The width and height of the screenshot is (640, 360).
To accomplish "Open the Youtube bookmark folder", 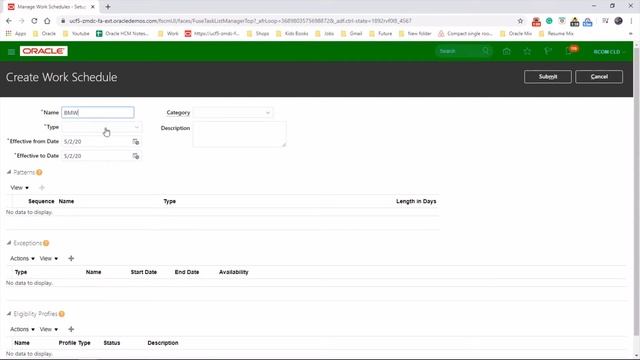I will [x=76, y=33].
